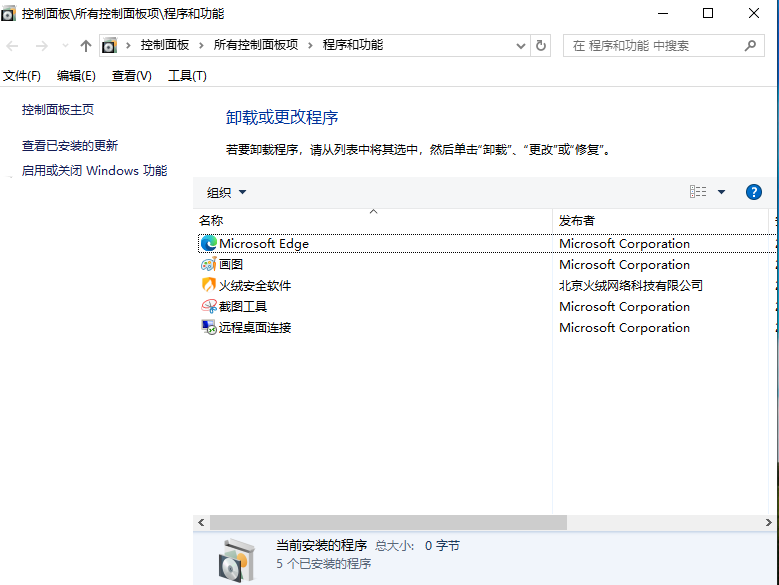Expand chevron after 所有控制面板项 in breadcrumb
Screen dimensions: 779x585
pos(310,46)
